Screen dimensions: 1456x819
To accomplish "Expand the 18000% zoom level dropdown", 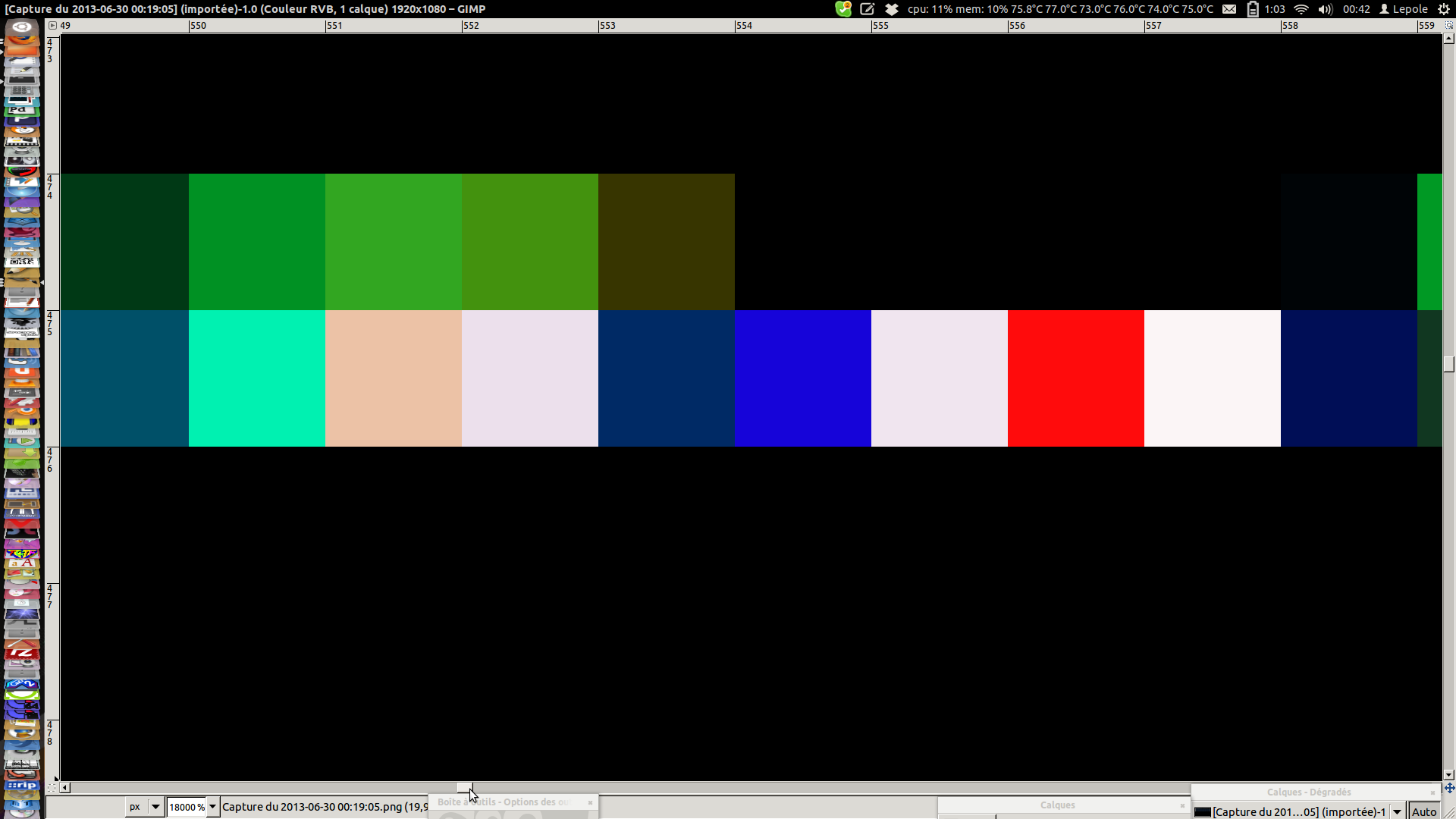I will click(x=213, y=807).
